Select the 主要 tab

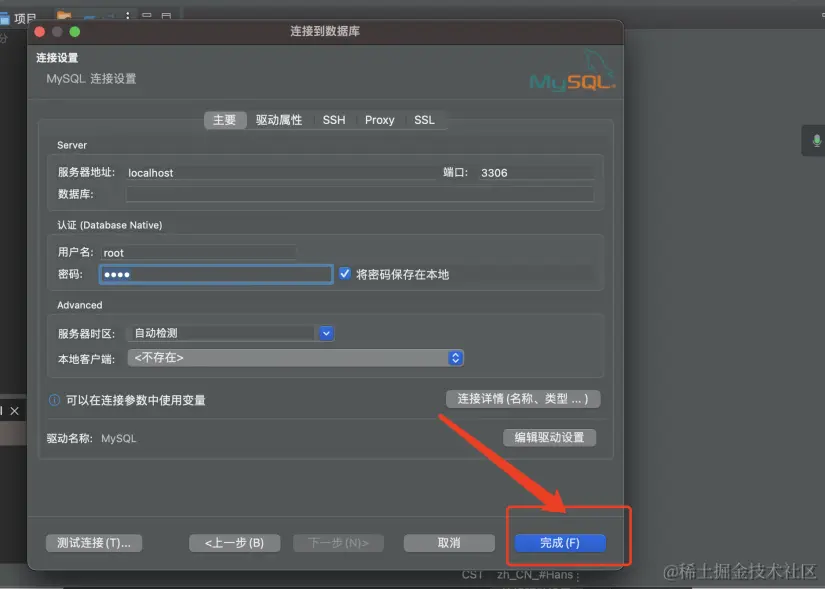225,120
